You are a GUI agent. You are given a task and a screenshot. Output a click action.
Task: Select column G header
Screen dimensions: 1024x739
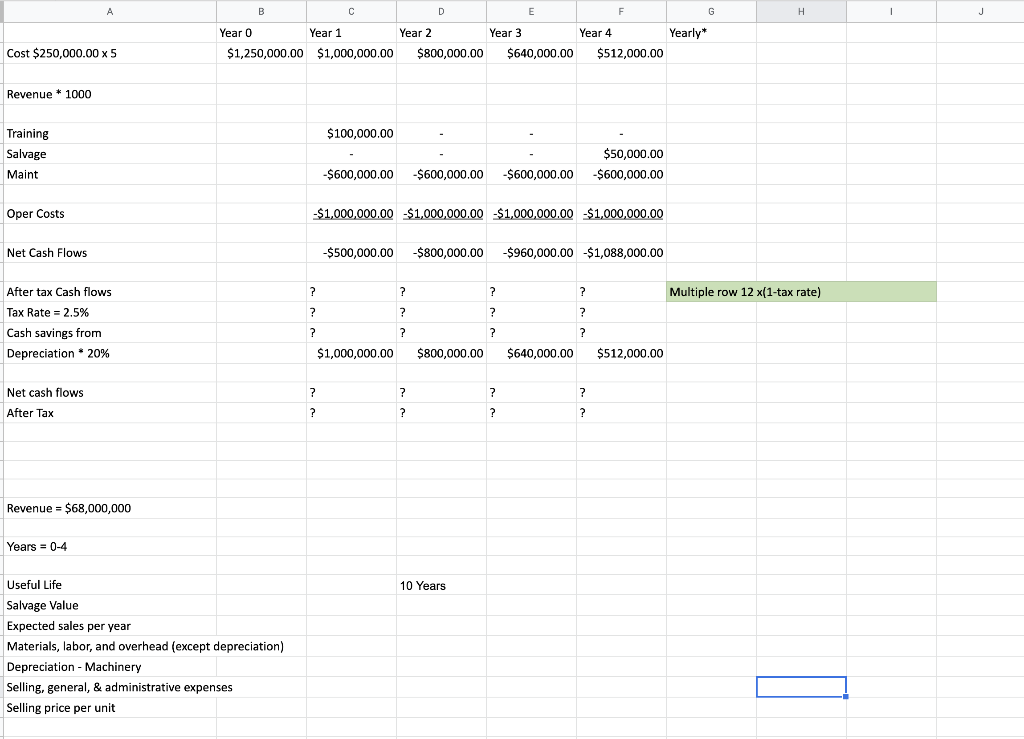click(x=712, y=11)
